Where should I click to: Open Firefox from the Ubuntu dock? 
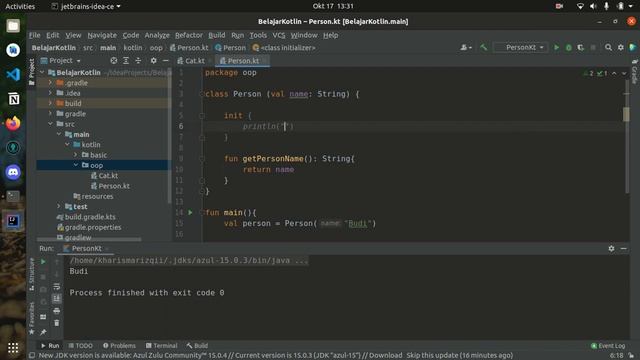(x=13, y=123)
